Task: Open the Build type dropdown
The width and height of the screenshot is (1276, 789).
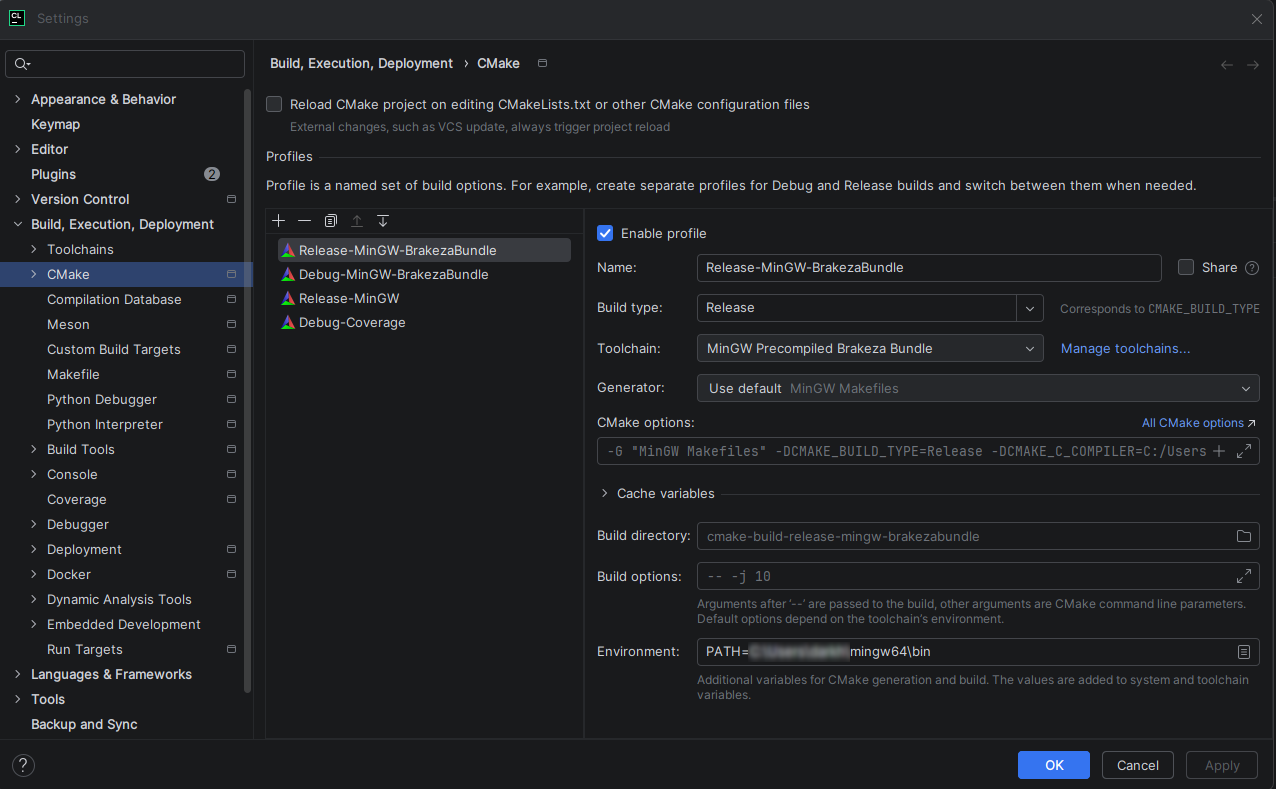Action: point(1029,308)
